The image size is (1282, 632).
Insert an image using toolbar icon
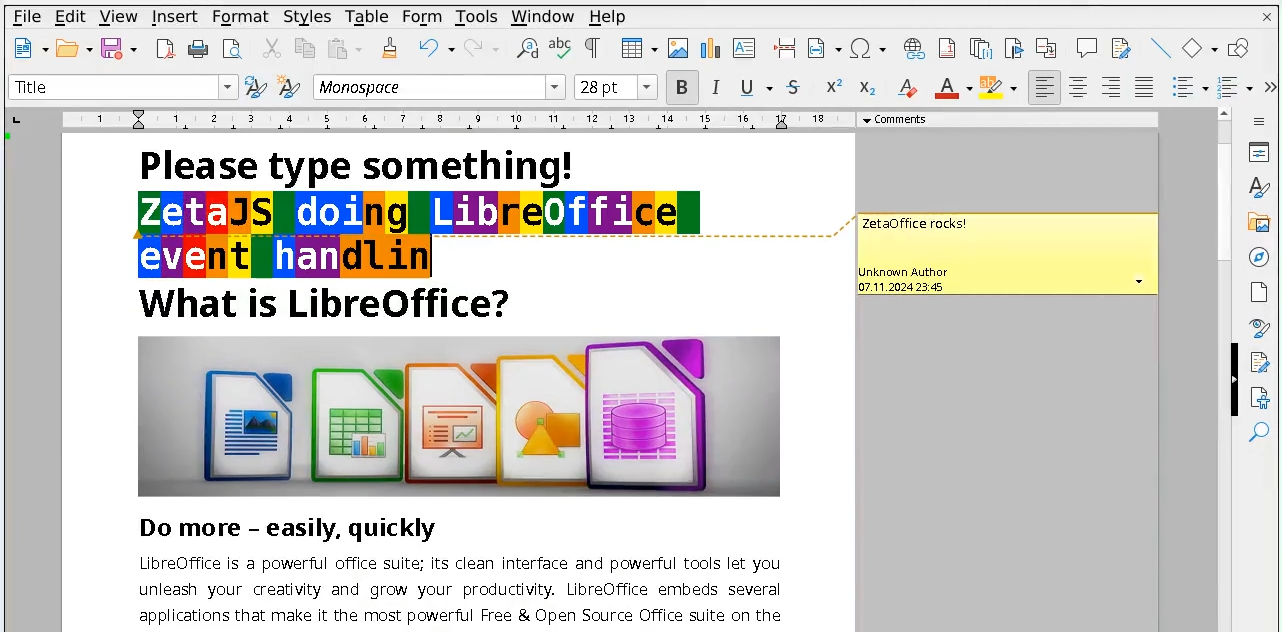(678, 48)
